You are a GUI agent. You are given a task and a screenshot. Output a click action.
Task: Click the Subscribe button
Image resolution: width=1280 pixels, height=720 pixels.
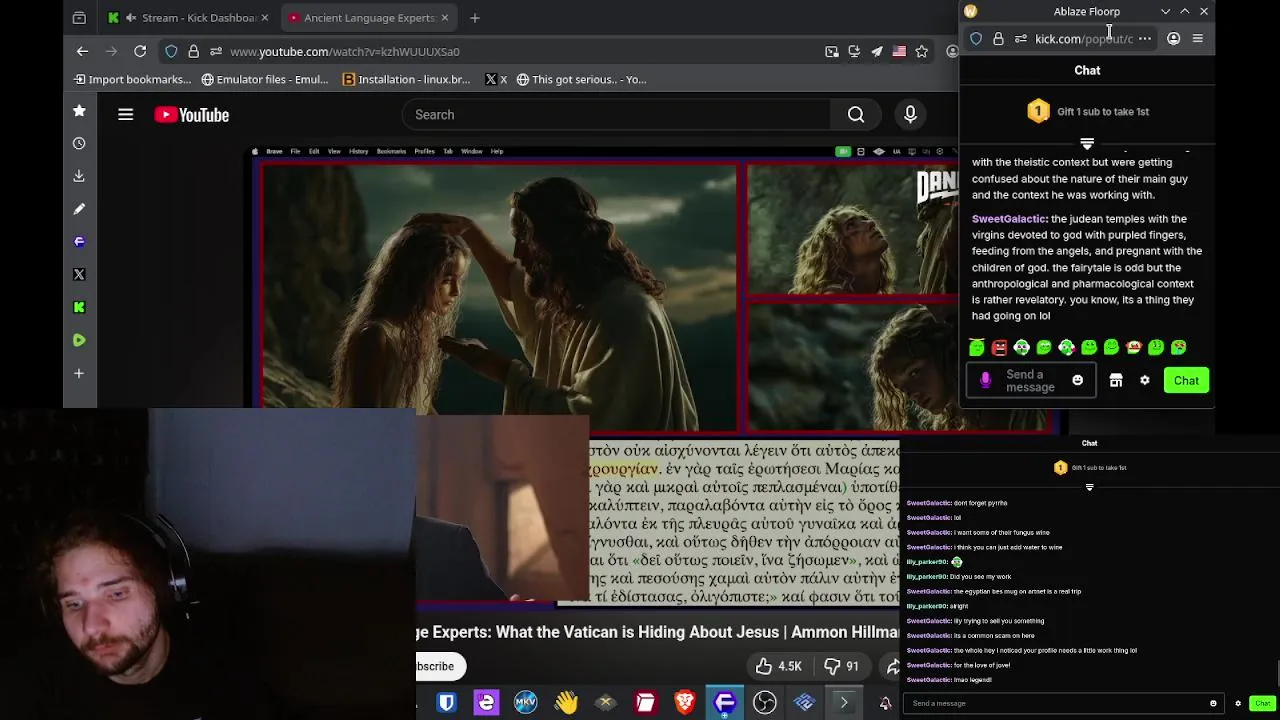click(436, 666)
